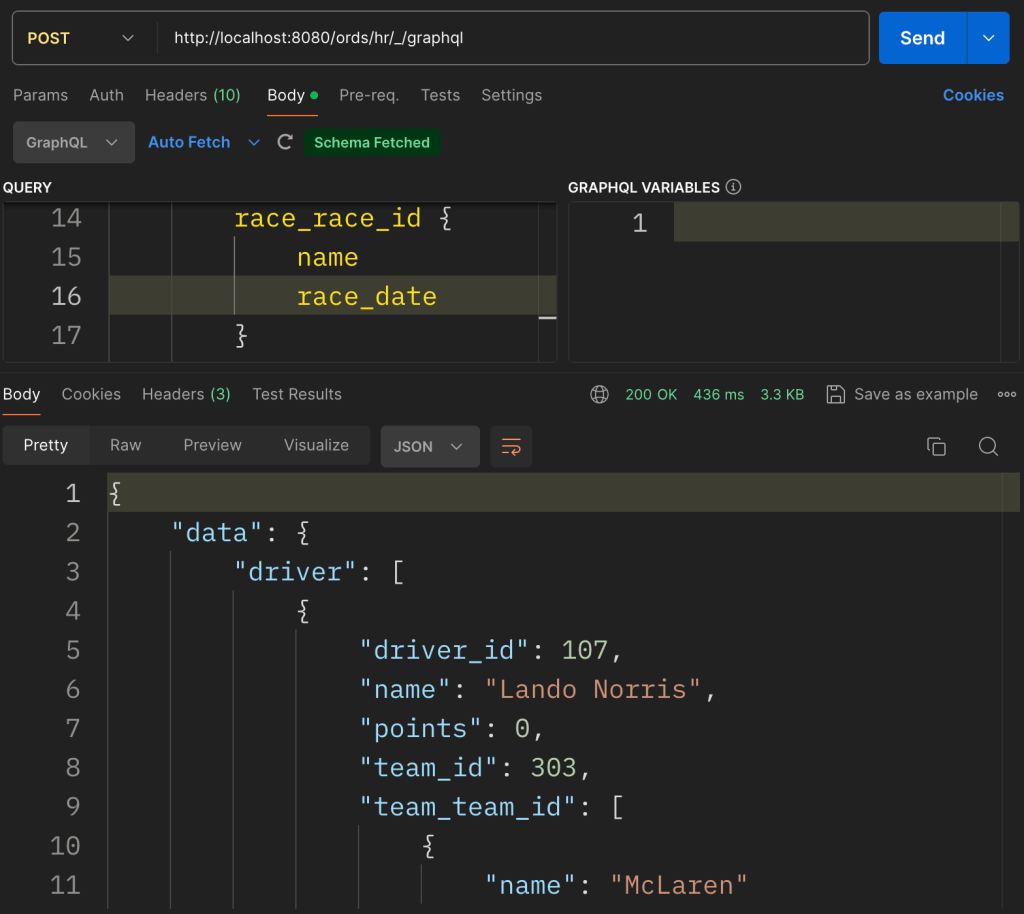This screenshot has height=914, width=1024.
Task: Switch to the Headers (10) request tab
Action: (x=192, y=95)
